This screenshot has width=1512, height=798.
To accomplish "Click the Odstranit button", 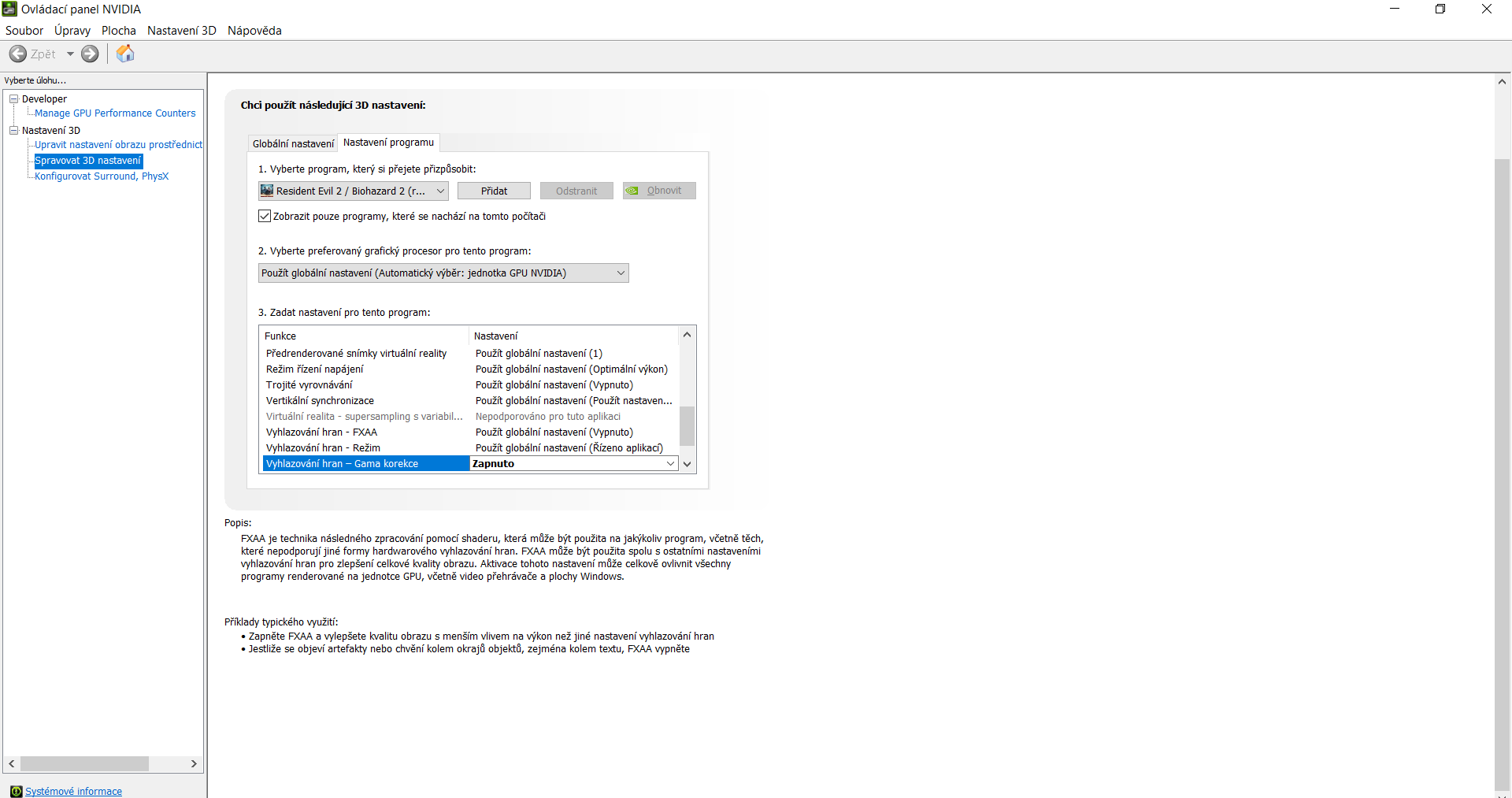I will (576, 191).
